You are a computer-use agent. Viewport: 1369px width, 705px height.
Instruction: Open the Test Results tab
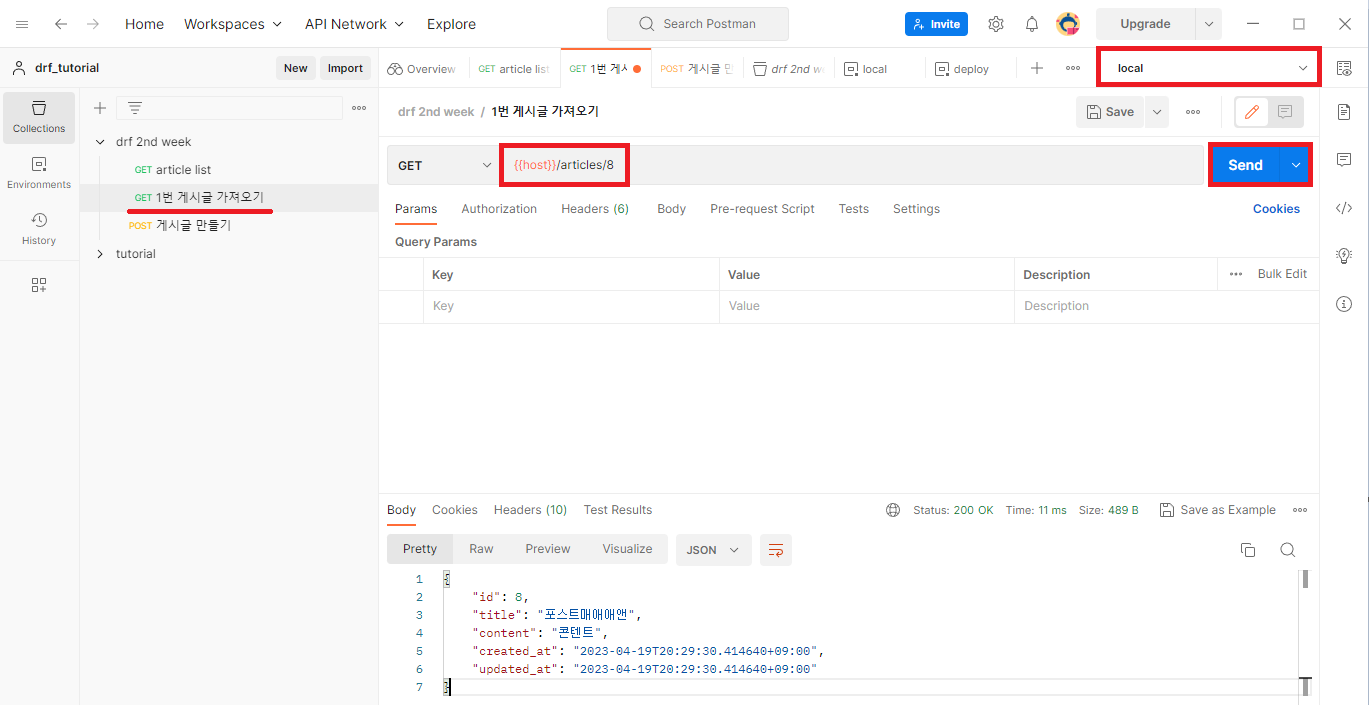click(618, 510)
